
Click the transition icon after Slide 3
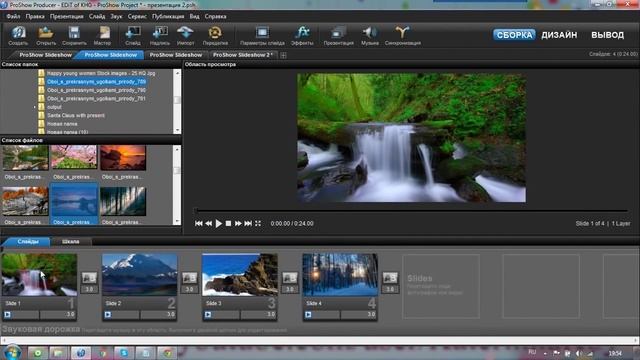pyautogui.click(x=290, y=278)
